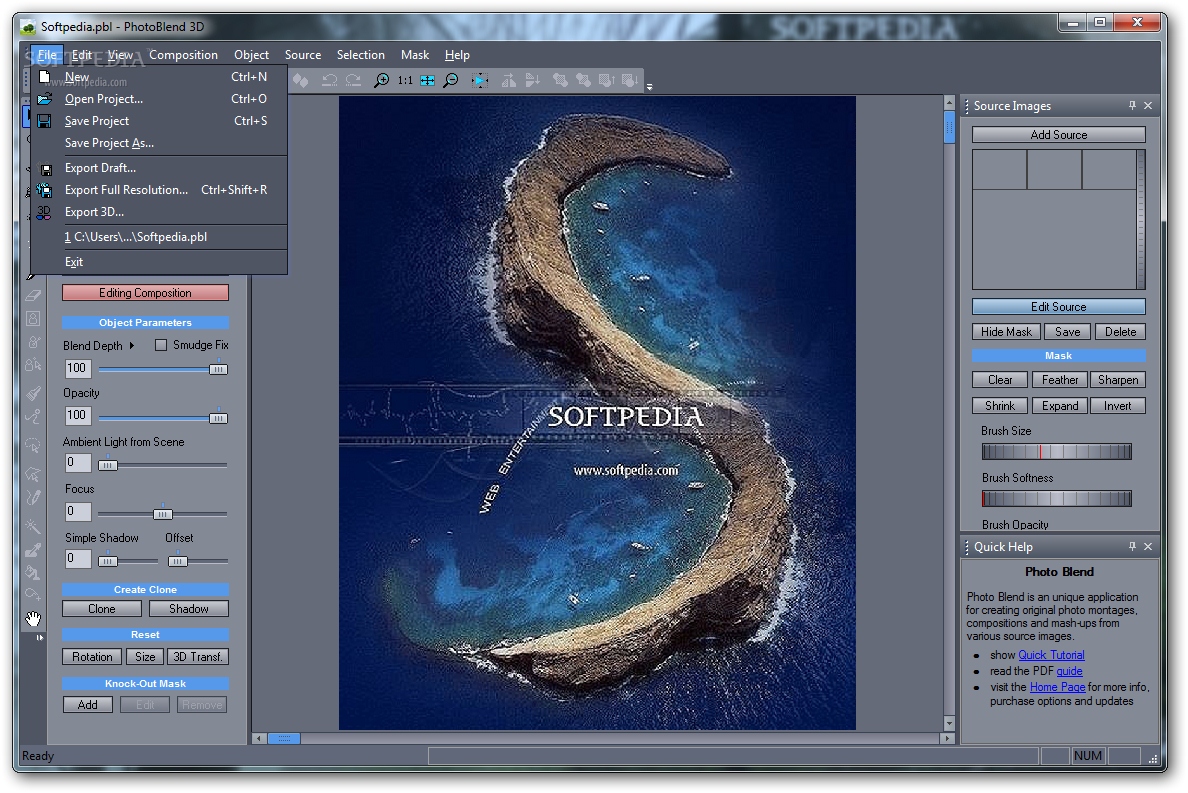Open toolbar options overflow arrow

pos(649,87)
